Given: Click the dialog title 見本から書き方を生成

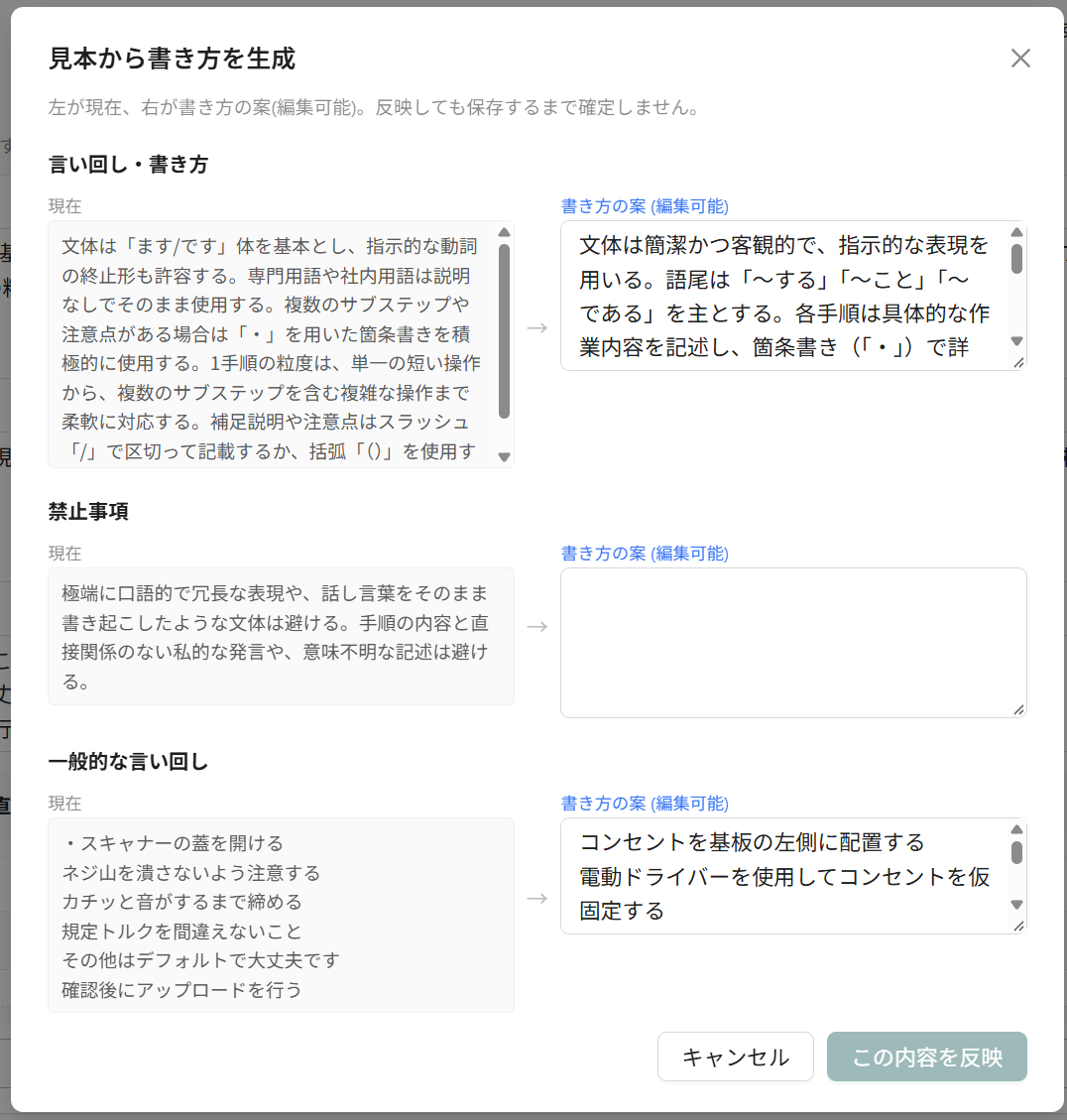Looking at the screenshot, I should [172, 59].
